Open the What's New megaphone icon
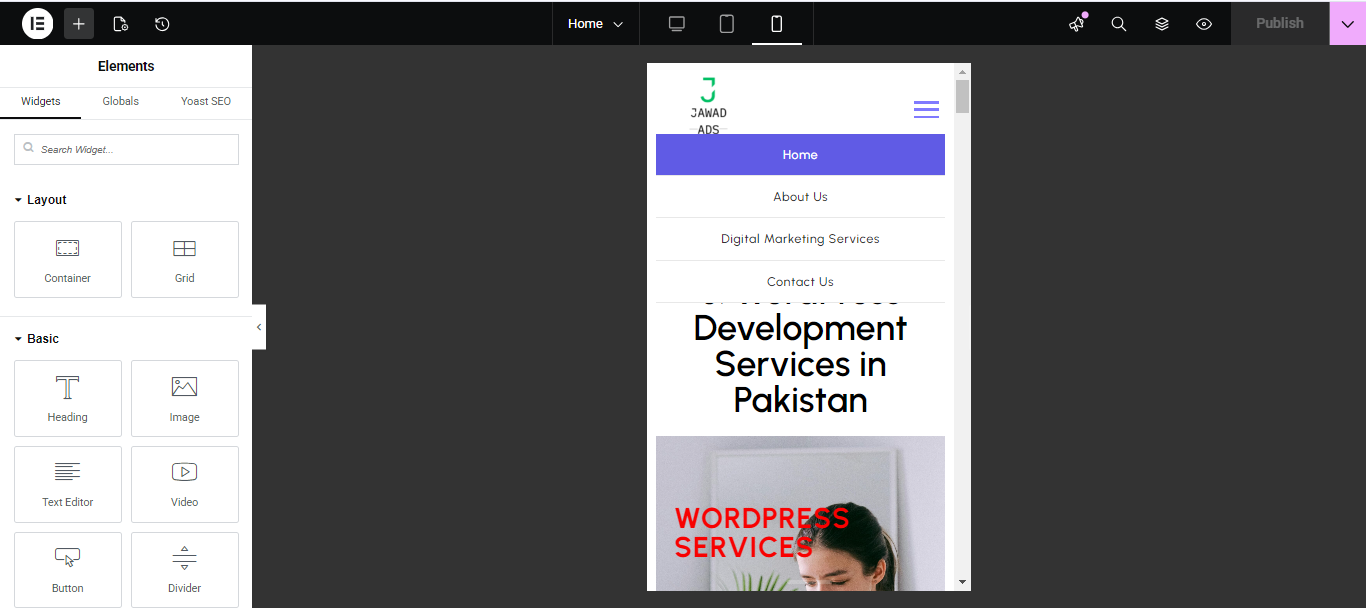Screen dimensions: 1366x608 (x=1077, y=23)
